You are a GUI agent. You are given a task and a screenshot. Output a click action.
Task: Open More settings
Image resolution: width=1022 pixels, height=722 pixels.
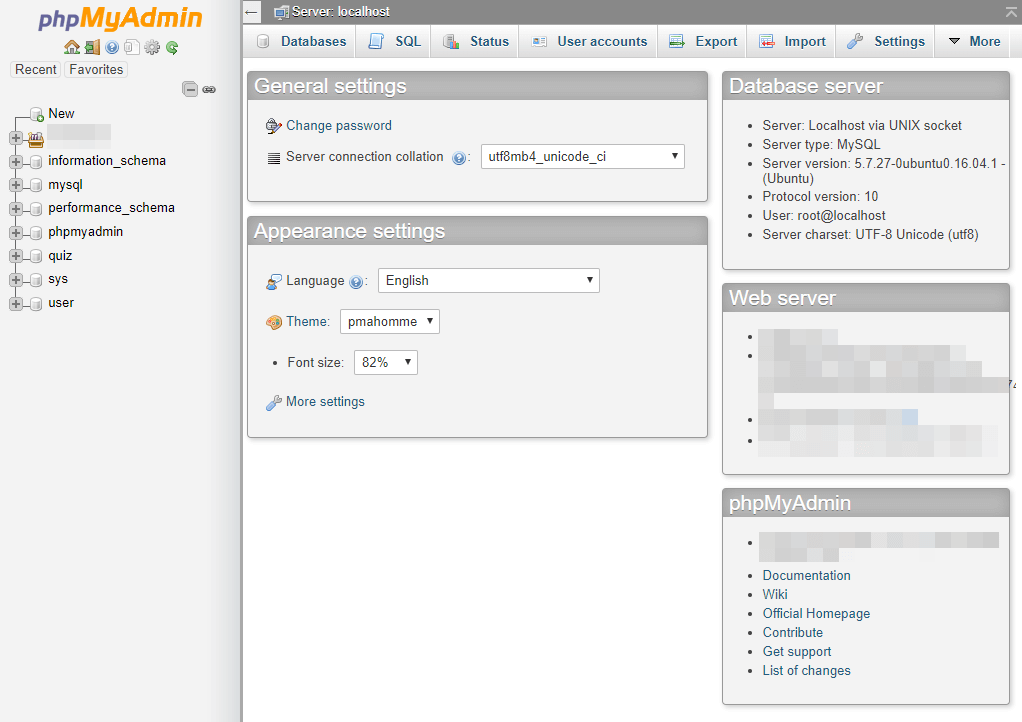coord(324,401)
